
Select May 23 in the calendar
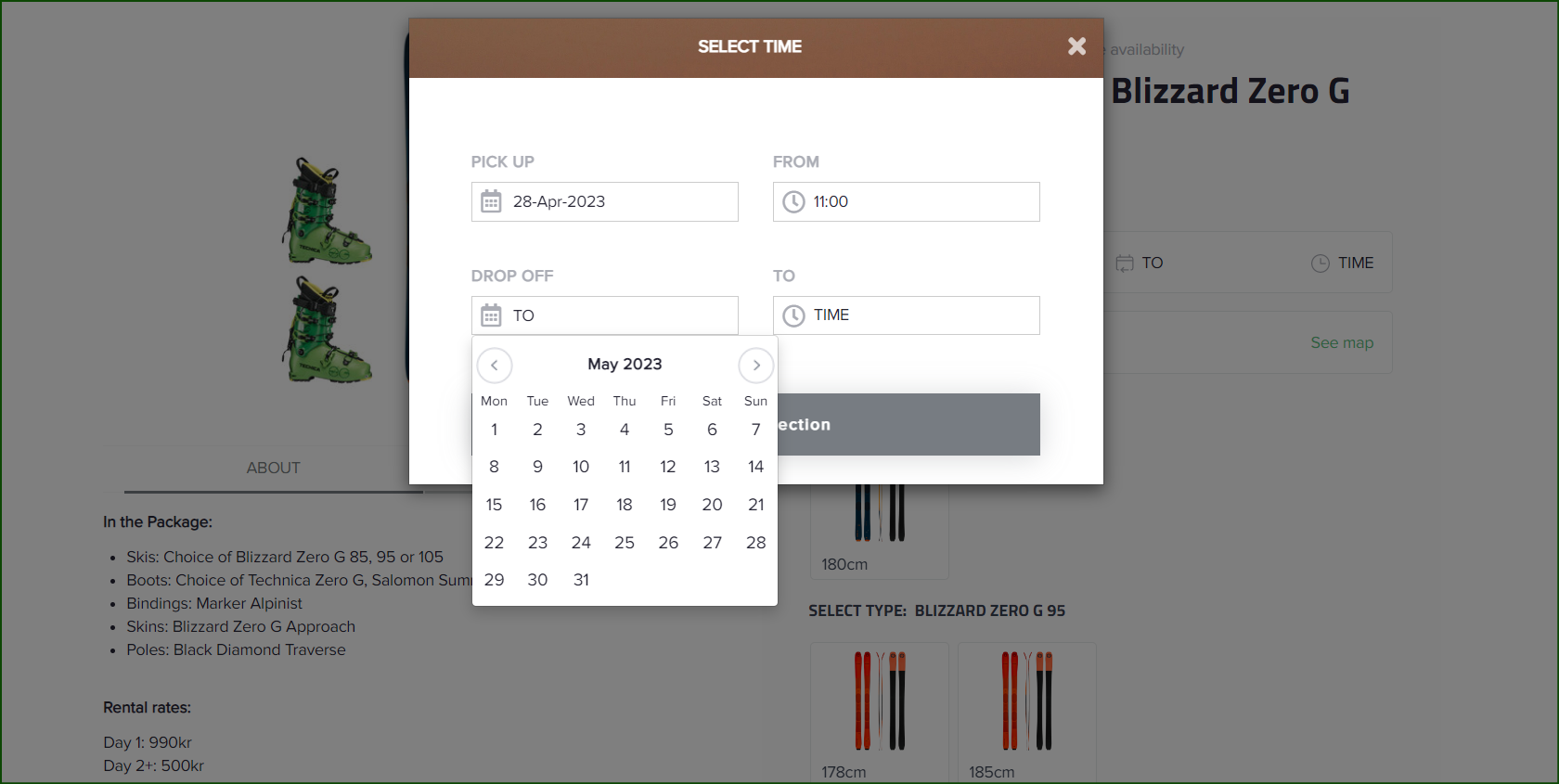click(537, 543)
